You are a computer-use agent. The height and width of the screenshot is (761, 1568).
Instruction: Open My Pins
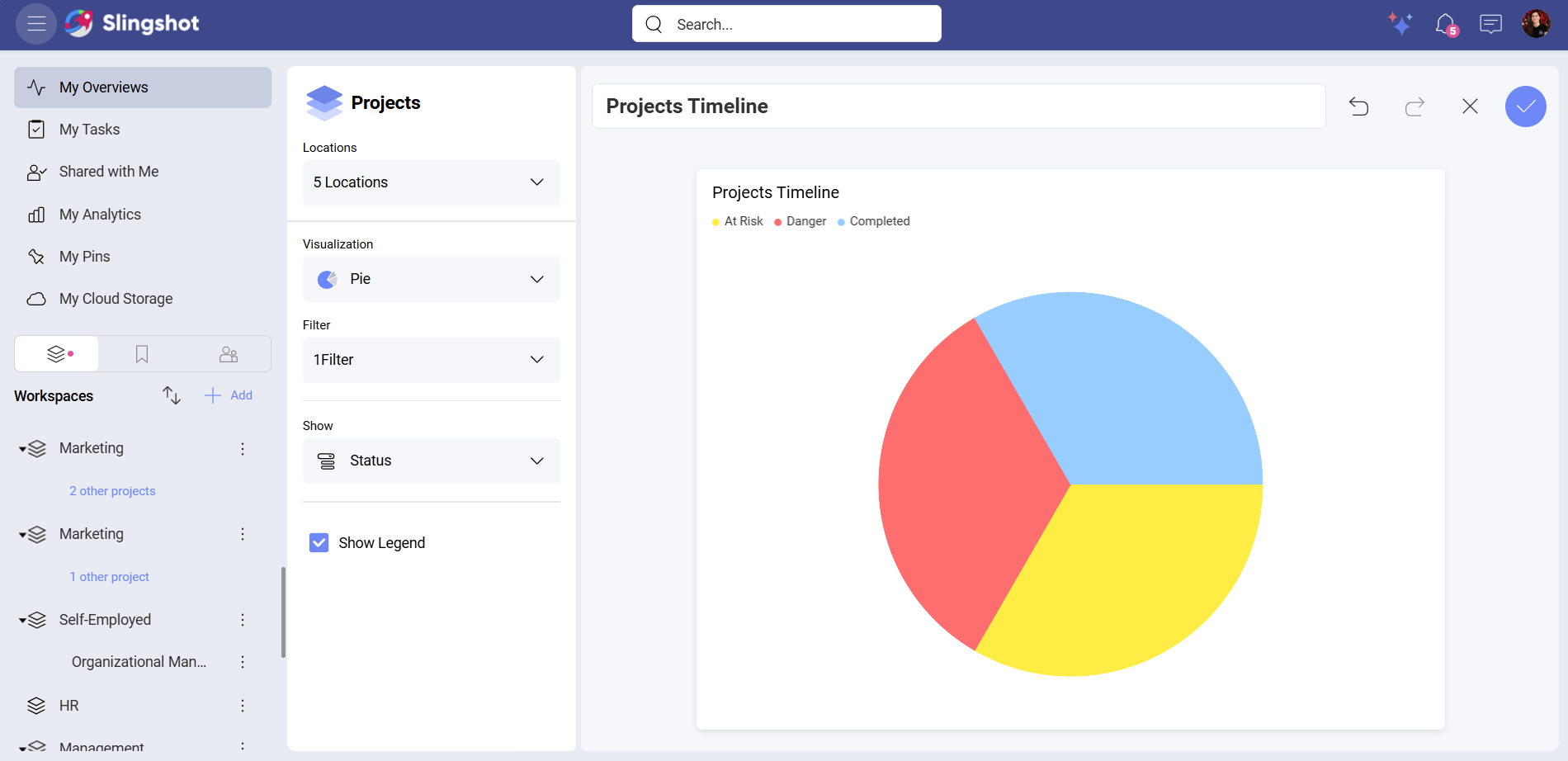(84, 256)
